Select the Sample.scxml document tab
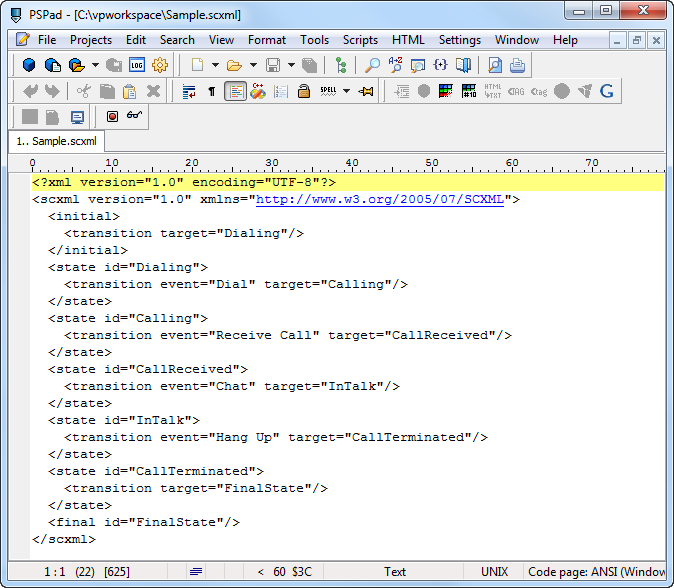Viewport: 674px width, 588px height. [x=56, y=141]
